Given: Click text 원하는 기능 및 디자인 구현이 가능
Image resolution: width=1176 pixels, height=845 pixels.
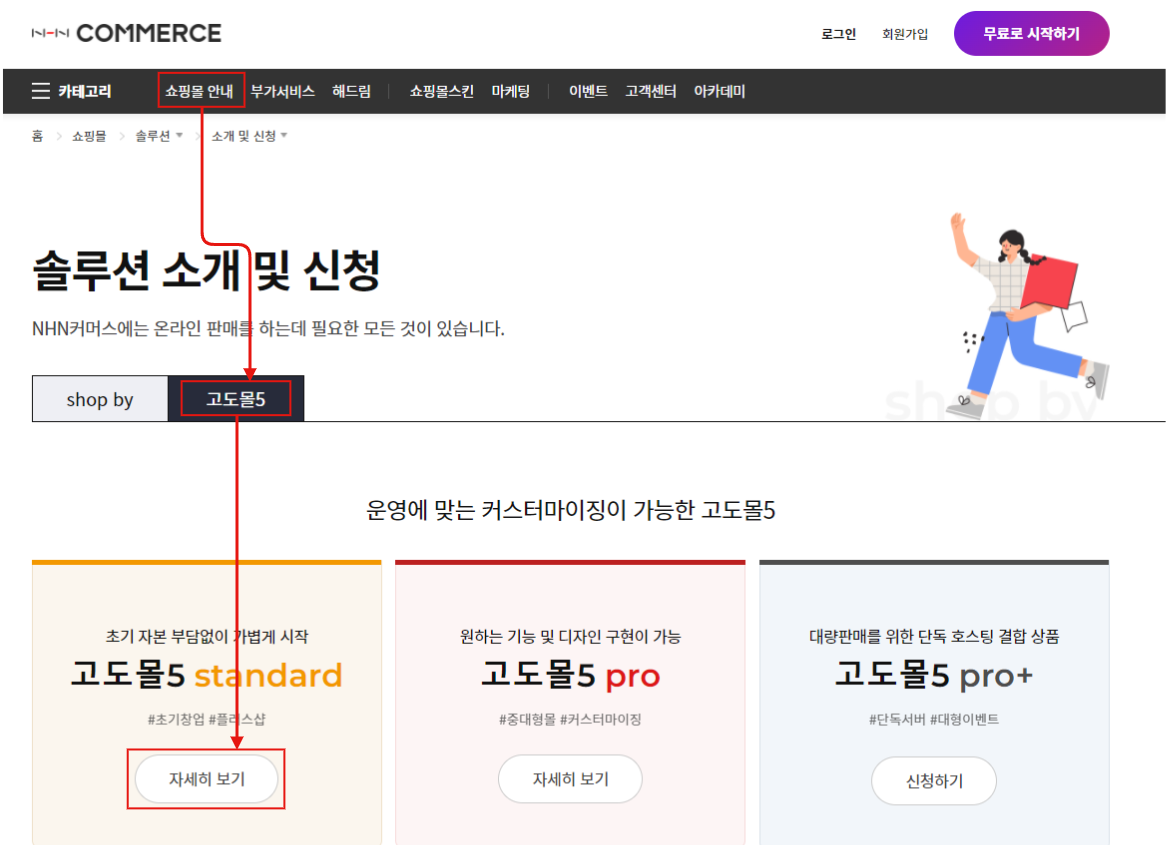Looking at the screenshot, I should pos(570,637).
